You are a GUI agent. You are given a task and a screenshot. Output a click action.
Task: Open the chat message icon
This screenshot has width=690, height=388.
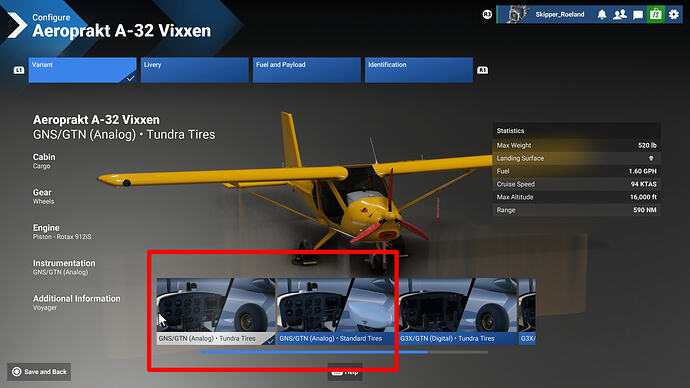click(x=638, y=15)
